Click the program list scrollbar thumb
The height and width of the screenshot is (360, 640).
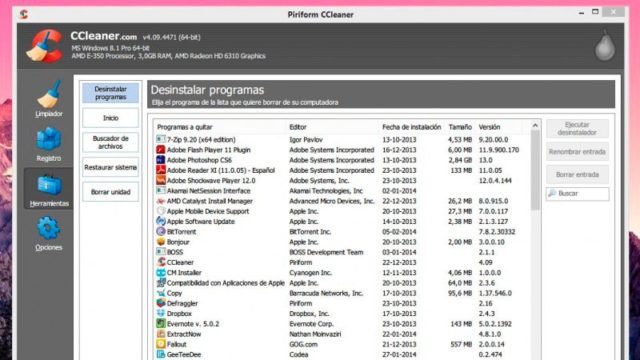535,171
